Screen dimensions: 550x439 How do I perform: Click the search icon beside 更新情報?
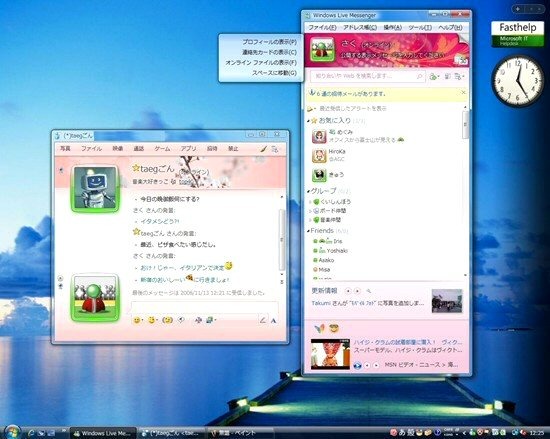coord(369,291)
